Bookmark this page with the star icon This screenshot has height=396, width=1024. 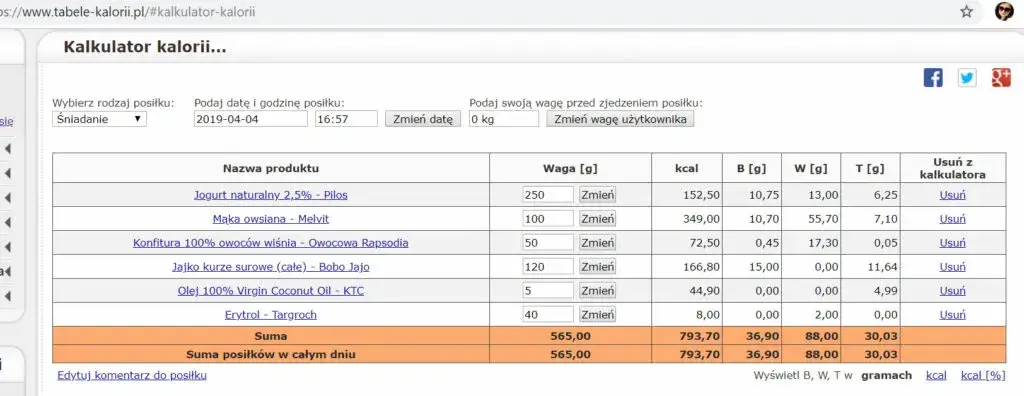967,12
